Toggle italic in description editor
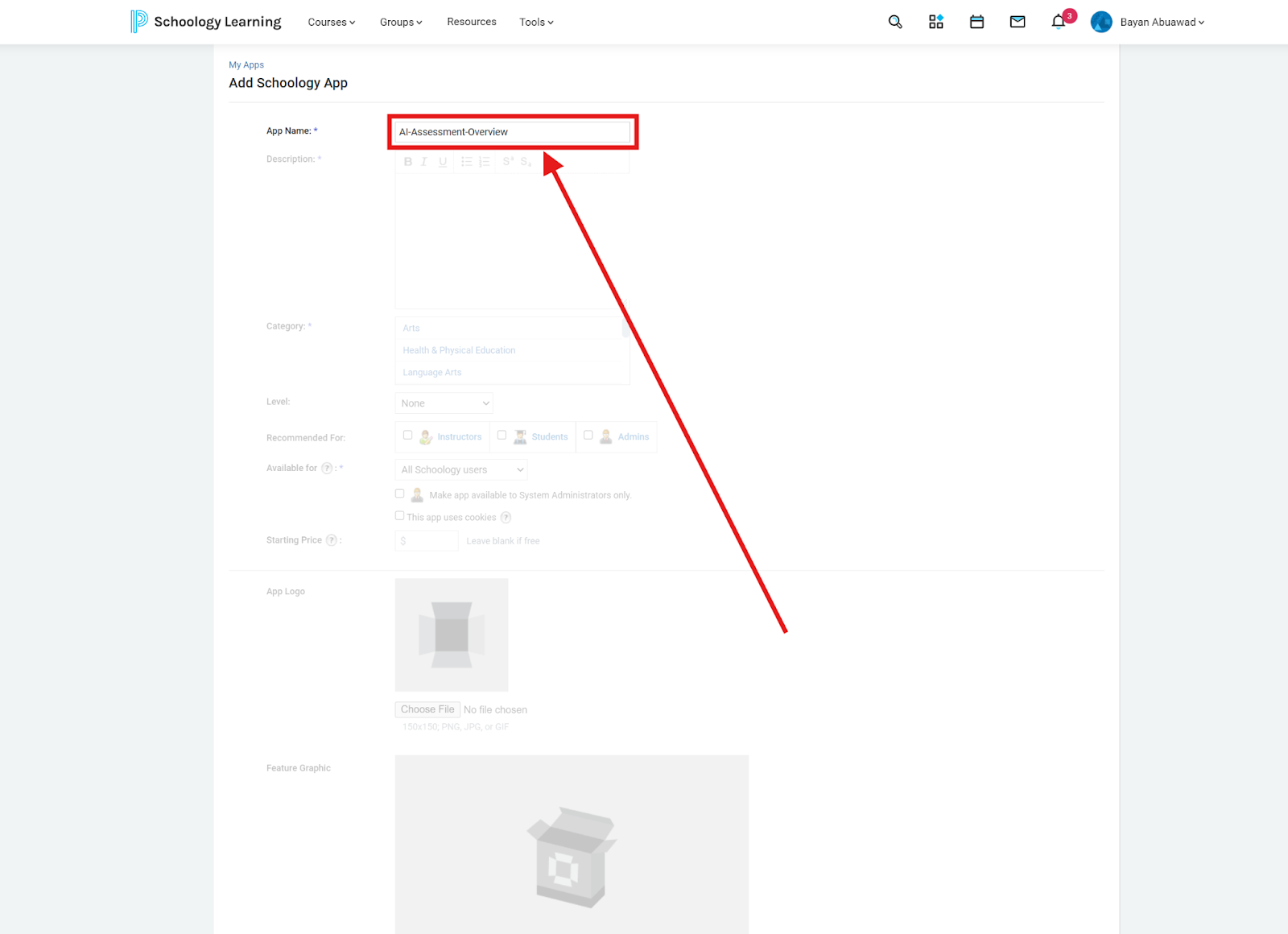The width and height of the screenshot is (1288, 934). click(424, 162)
